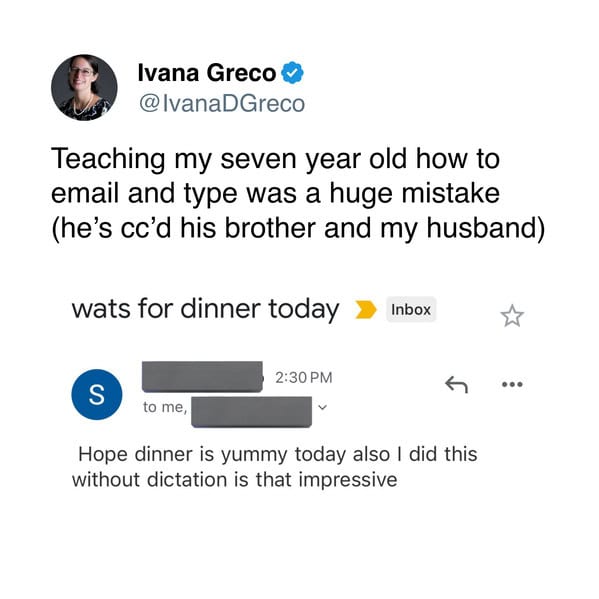Click the "(he's cc'd his brother" line
The height and width of the screenshot is (599, 599).
point(298,228)
